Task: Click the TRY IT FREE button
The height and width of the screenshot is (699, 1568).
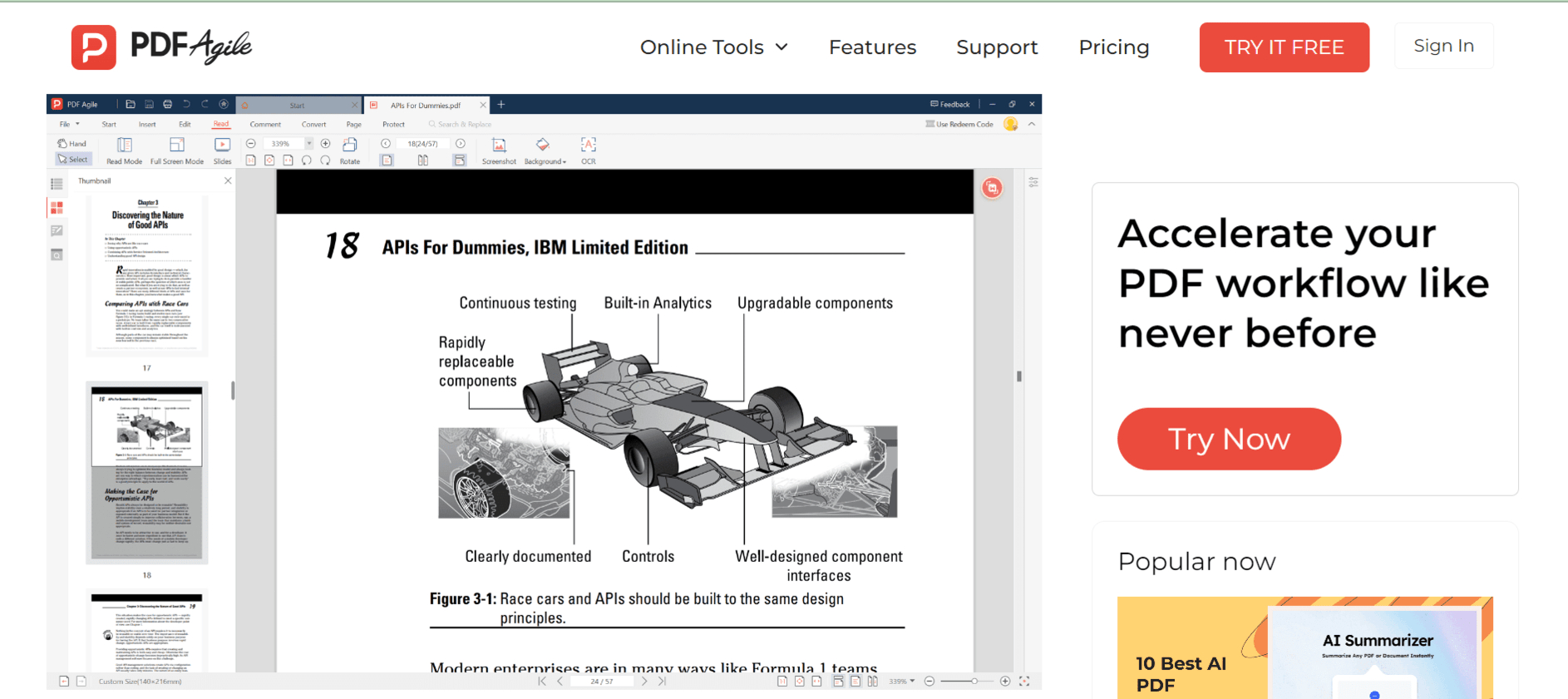Action: (1284, 47)
